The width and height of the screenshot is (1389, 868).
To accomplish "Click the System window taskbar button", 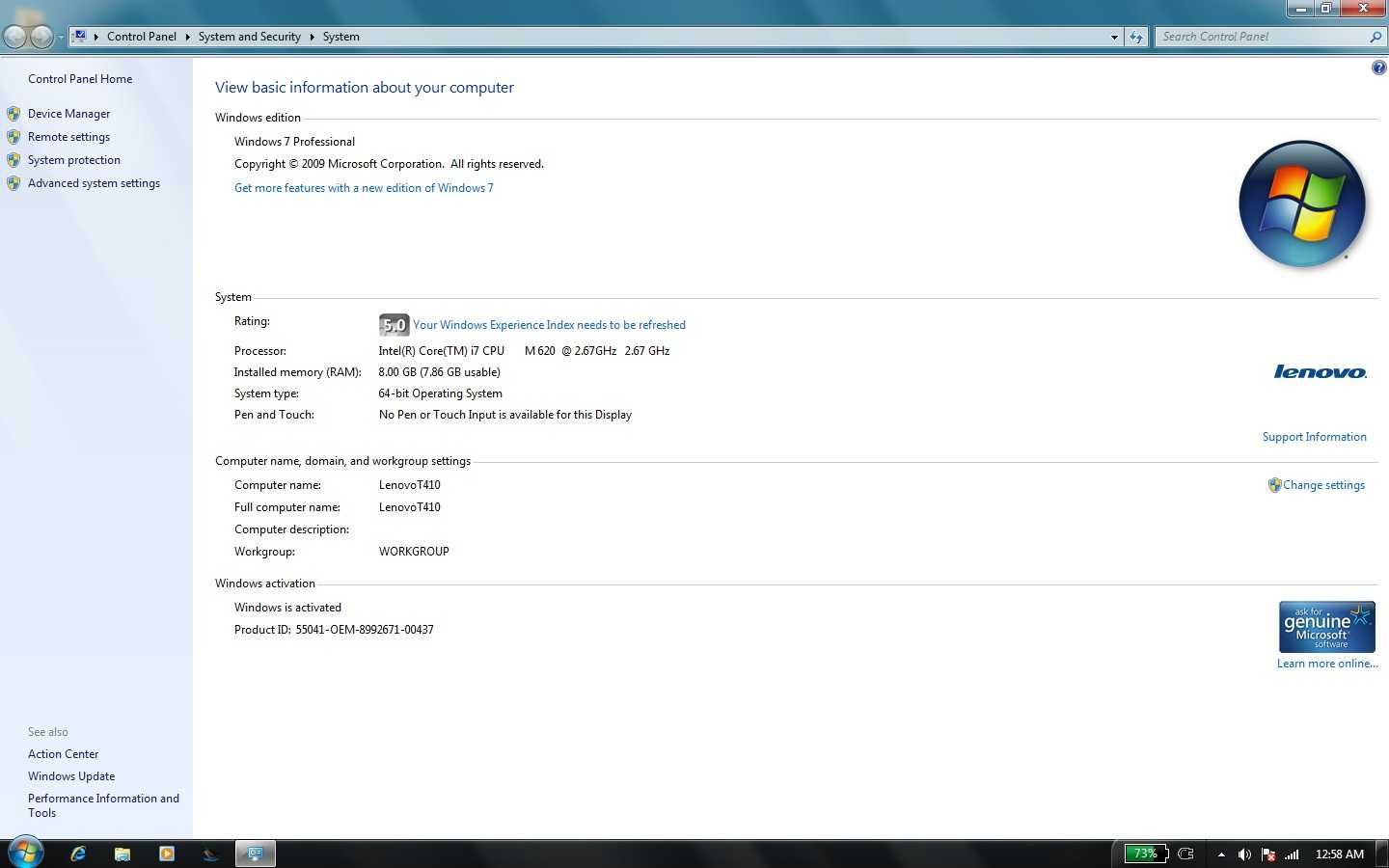I will tap(256, 854).
